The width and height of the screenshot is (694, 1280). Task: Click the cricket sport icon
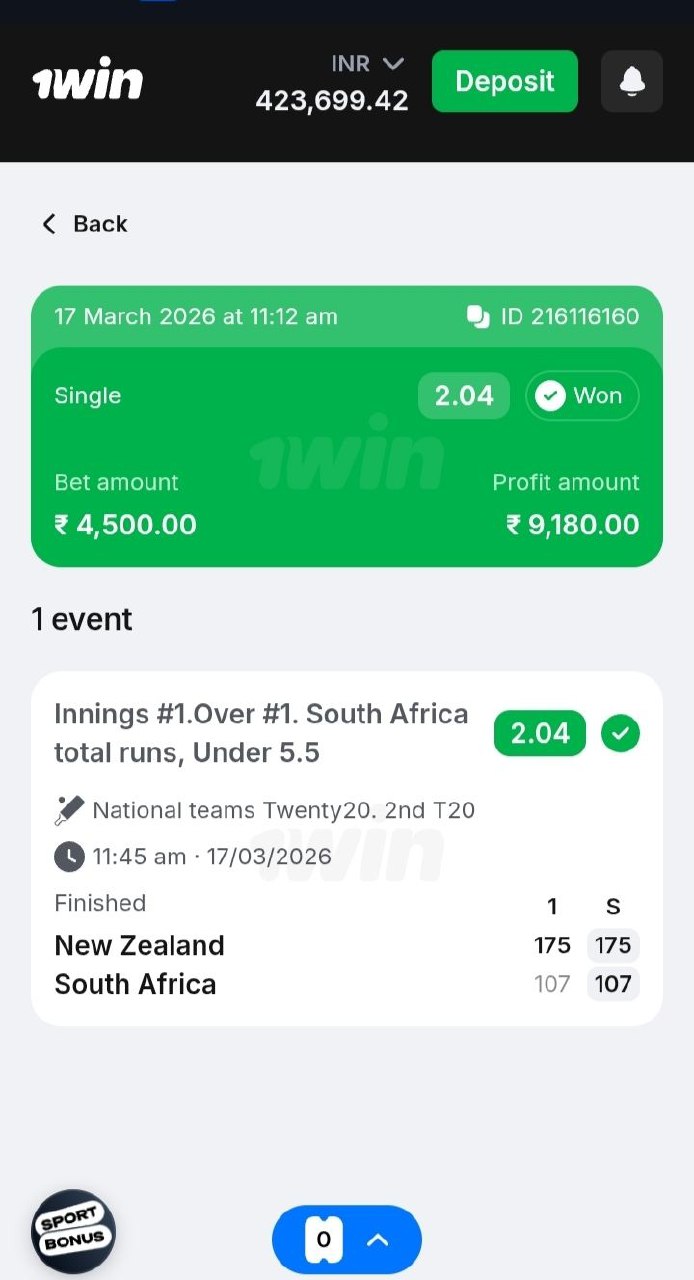click(x=69, y=810)
